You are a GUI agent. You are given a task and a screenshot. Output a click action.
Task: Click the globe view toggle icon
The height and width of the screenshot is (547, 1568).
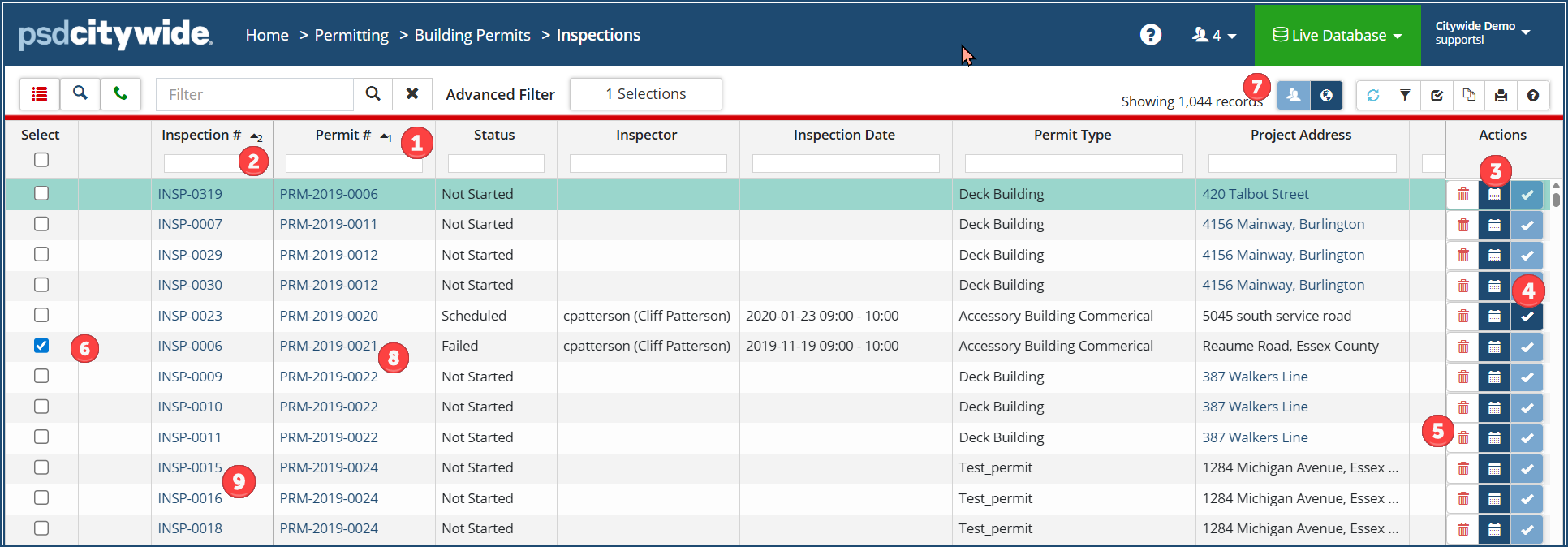pos(1326,96)
